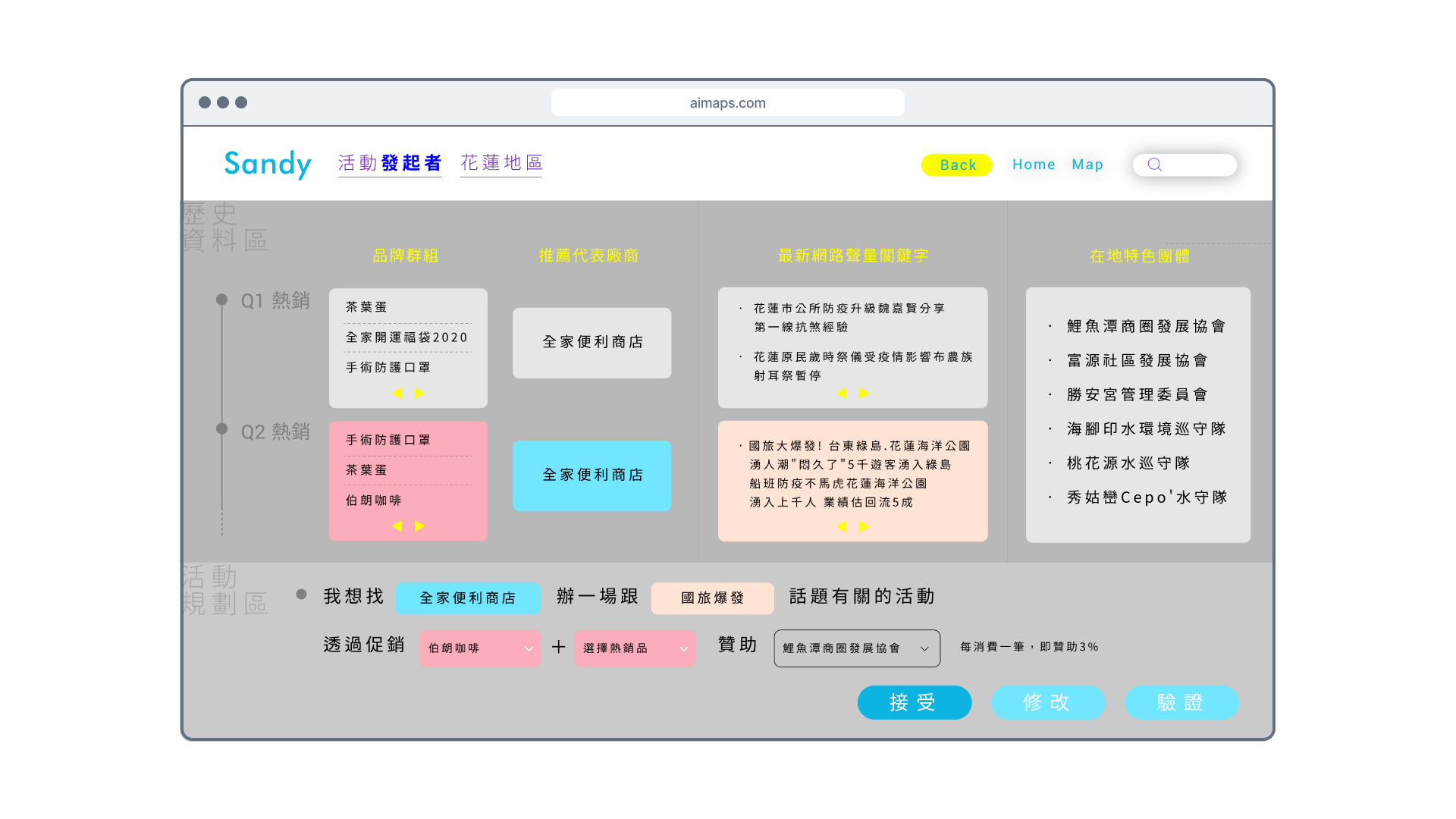This screenshot has height=819, width=1456.
Task: Click right yellow arrow in Q1 brand card
Action: [419, 393]
